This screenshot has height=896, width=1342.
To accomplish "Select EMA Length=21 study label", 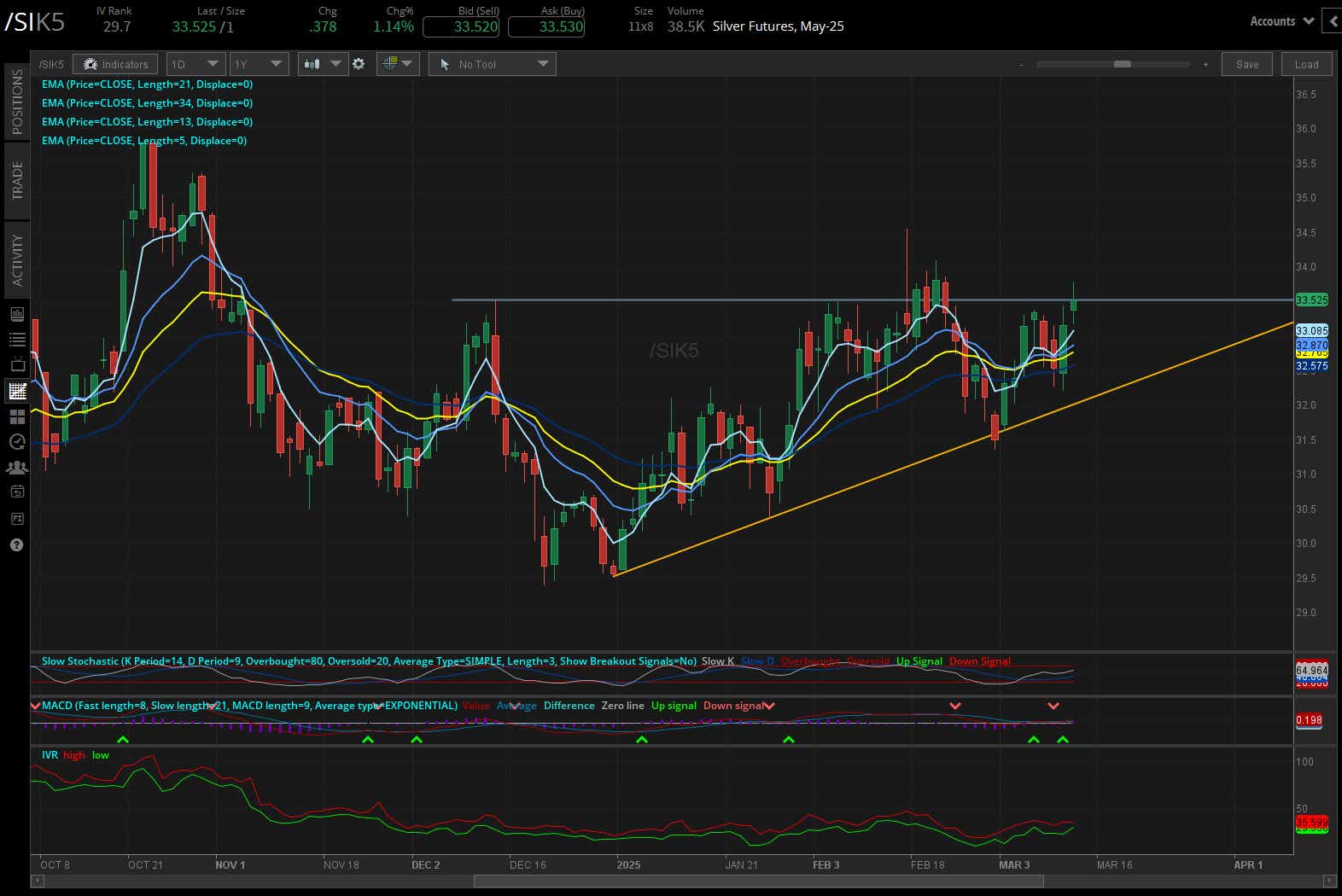I will (147, 84).
